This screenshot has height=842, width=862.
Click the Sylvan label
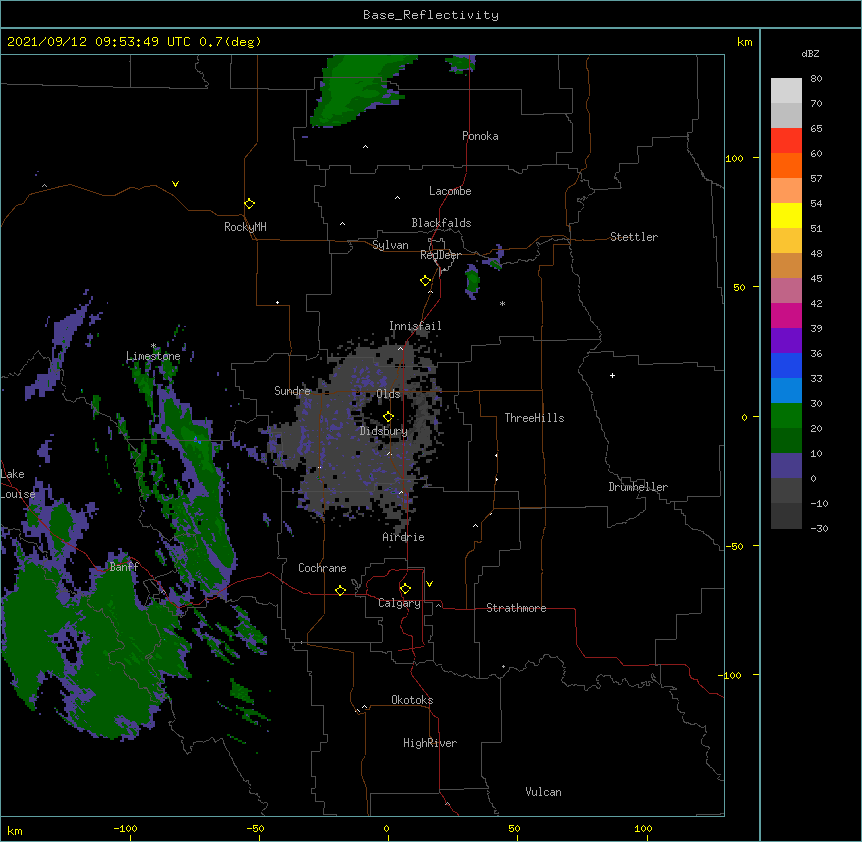[x=390, y=245]
